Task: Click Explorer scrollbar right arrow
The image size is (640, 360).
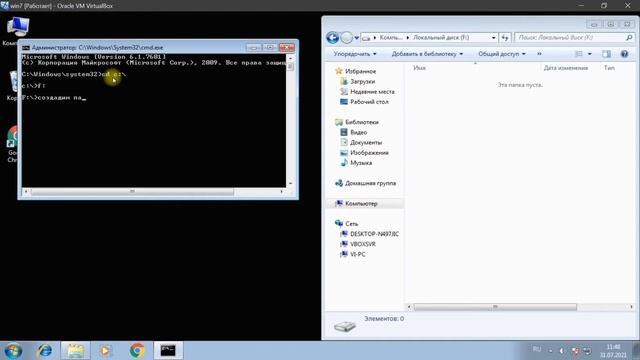Action: pyautogui.click(x=631, y=307)
